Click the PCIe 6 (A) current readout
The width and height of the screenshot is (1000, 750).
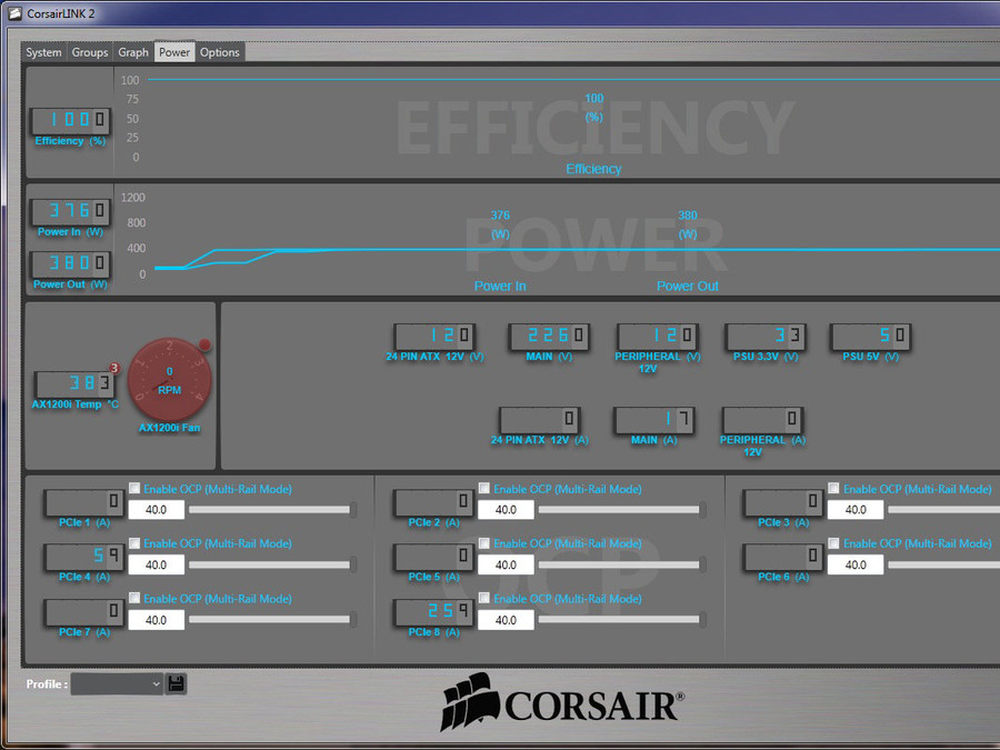pos(783,557)
